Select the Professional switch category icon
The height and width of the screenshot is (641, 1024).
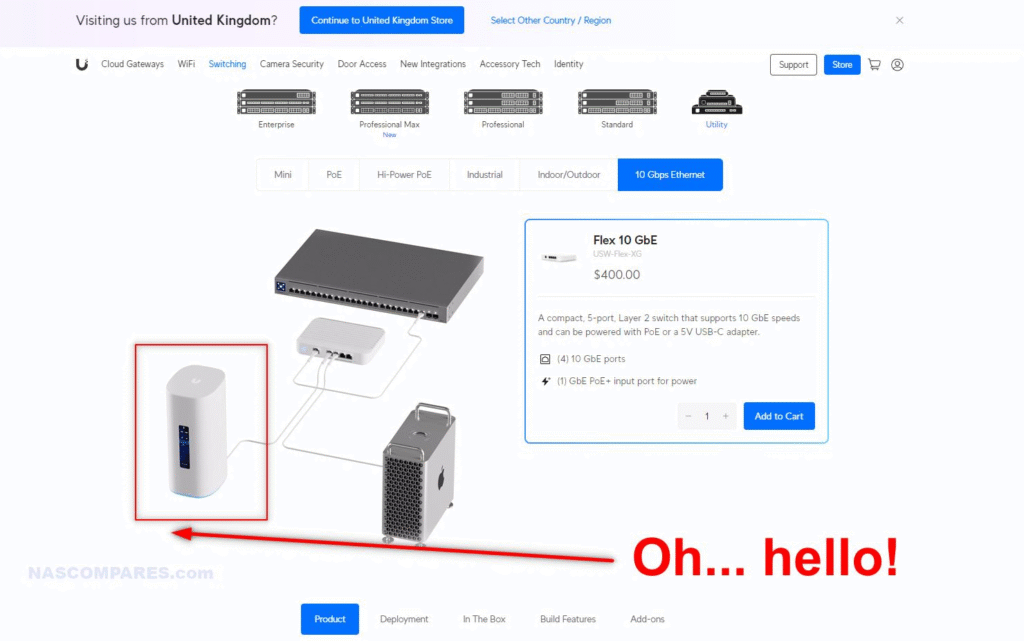click(503, 102)
